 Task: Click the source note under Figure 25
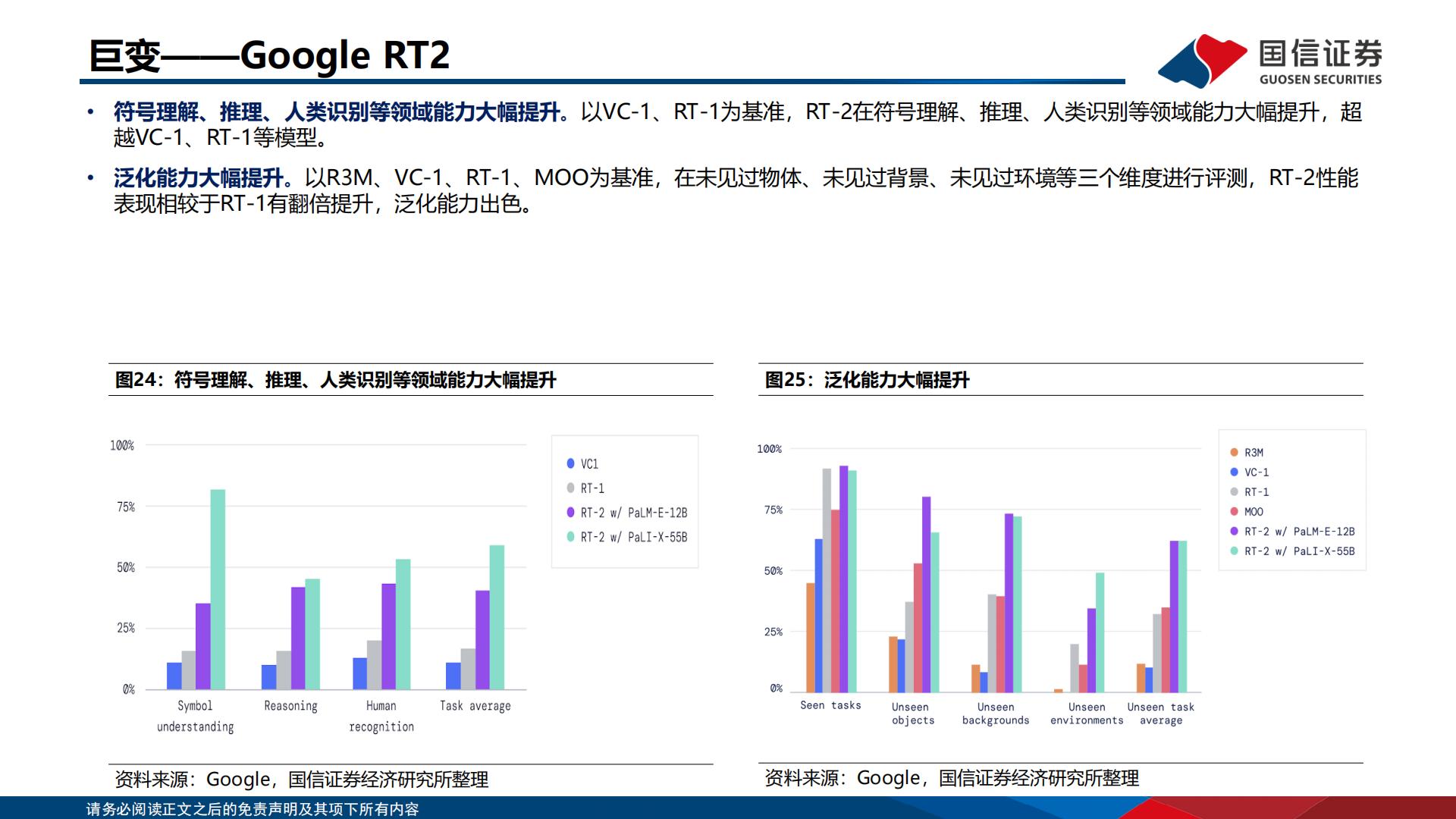(952, 778)
